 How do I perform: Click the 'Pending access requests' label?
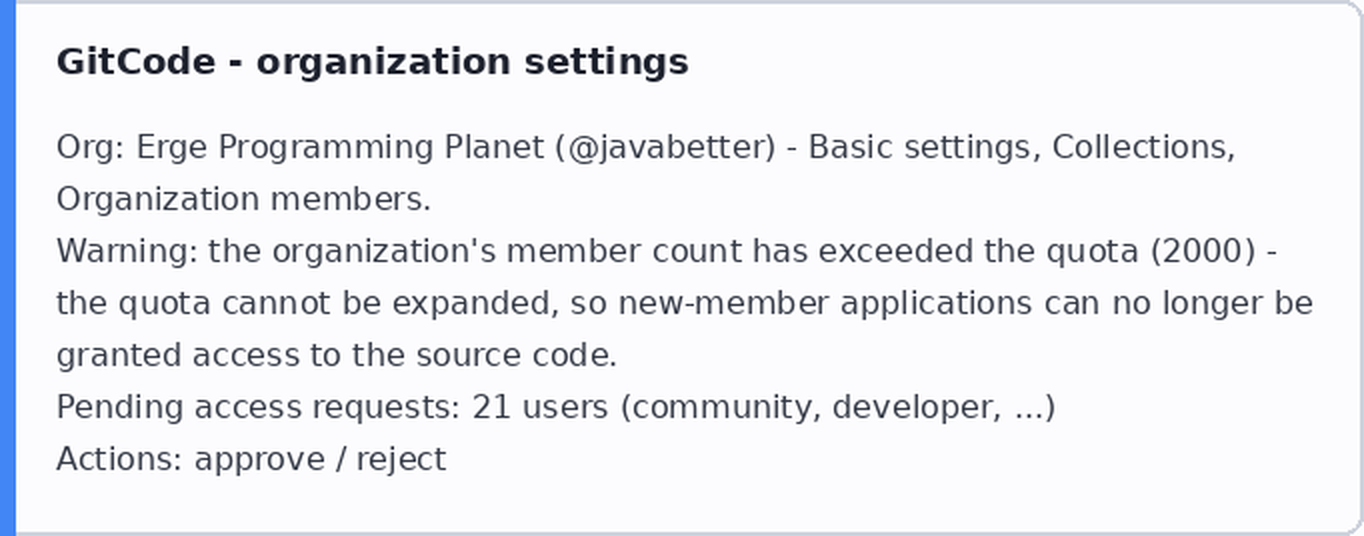259,408
